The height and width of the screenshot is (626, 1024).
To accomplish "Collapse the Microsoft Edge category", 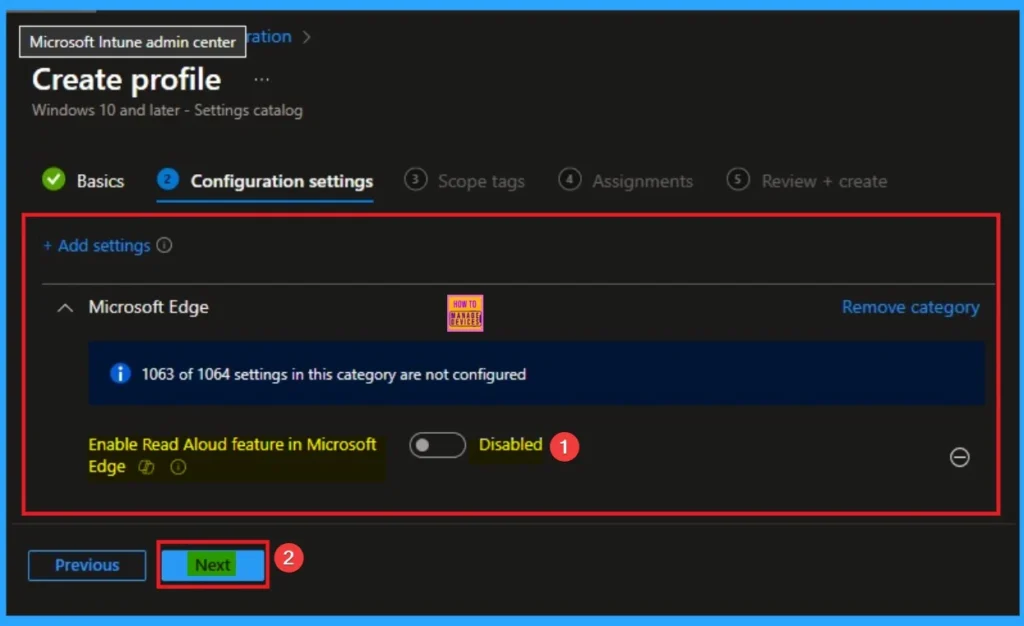I will point(65,307).
